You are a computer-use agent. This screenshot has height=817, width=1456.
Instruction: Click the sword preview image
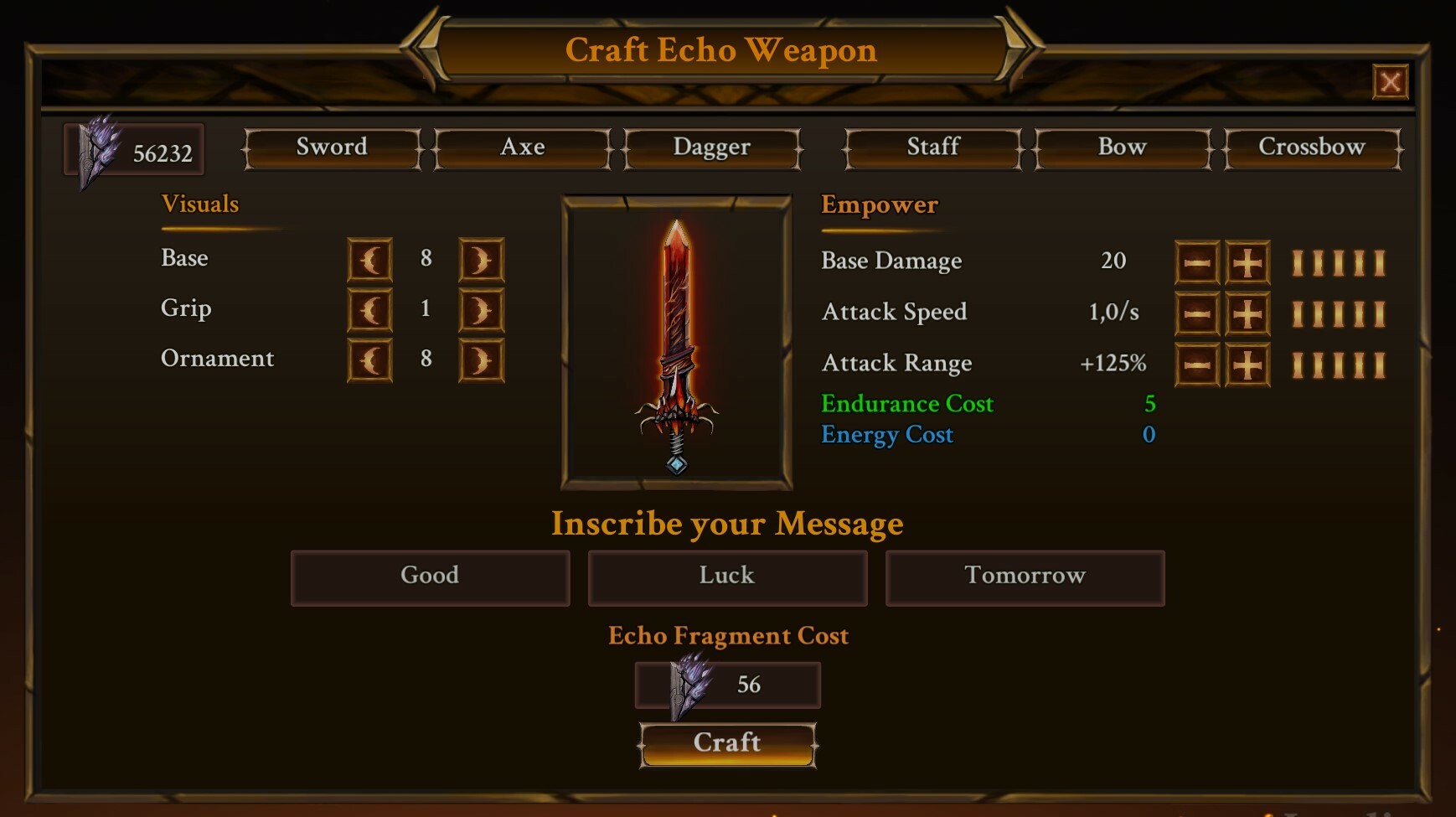click(x=677, y=344)
